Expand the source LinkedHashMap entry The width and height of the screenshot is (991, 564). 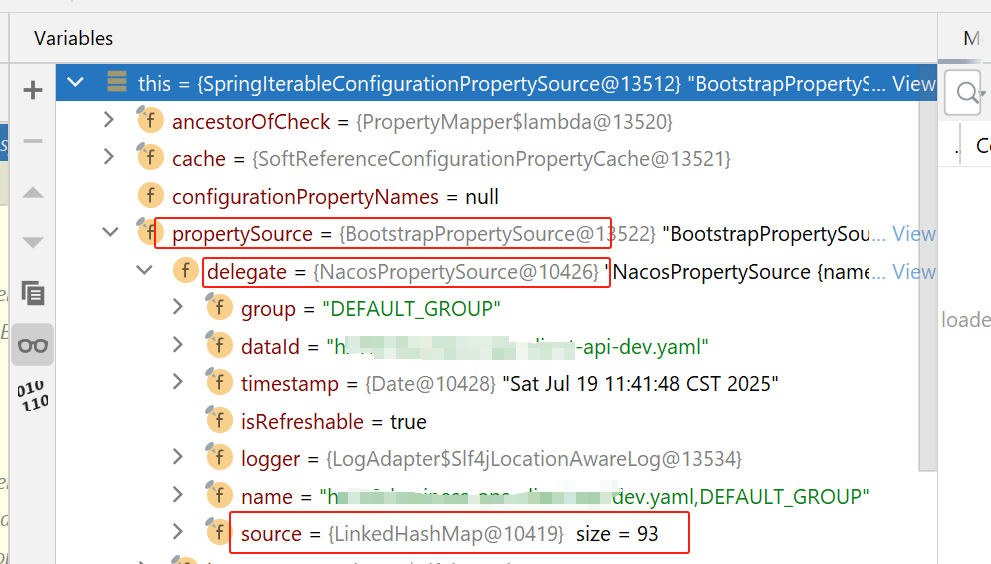tap(178, 532)
